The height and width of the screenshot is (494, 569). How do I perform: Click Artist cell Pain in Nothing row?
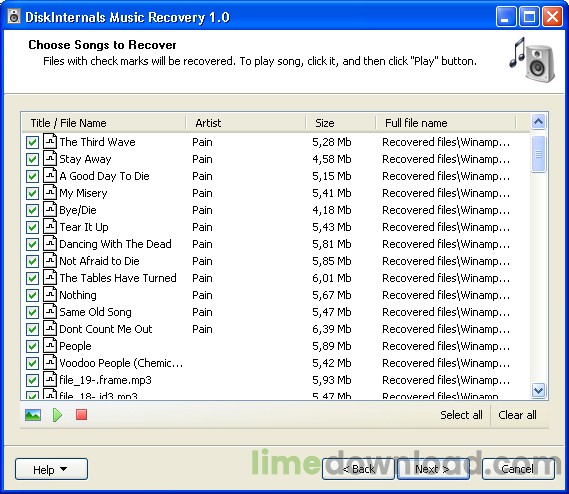point(202,295)
